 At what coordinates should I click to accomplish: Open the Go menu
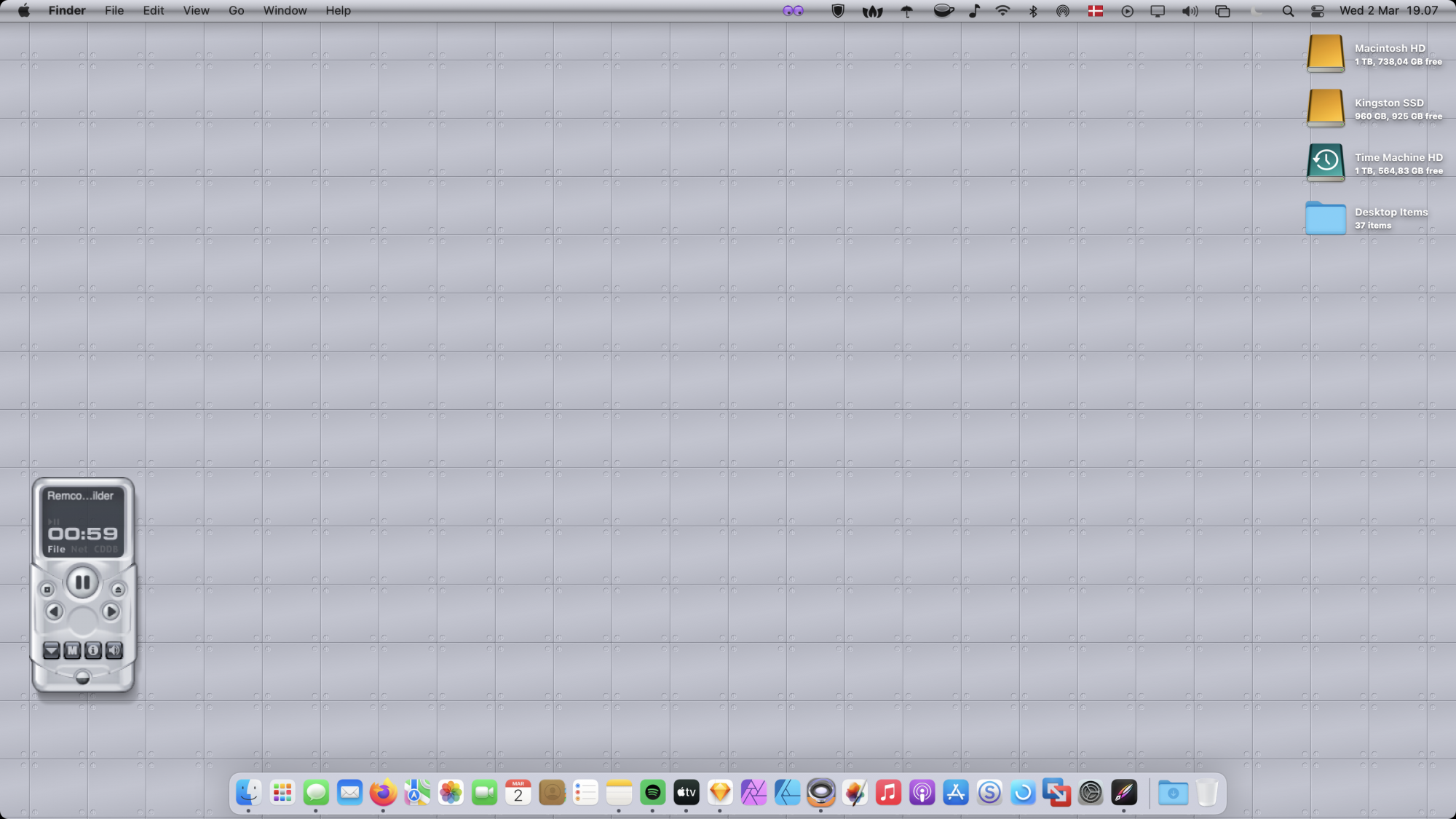(x=236, y=11)
